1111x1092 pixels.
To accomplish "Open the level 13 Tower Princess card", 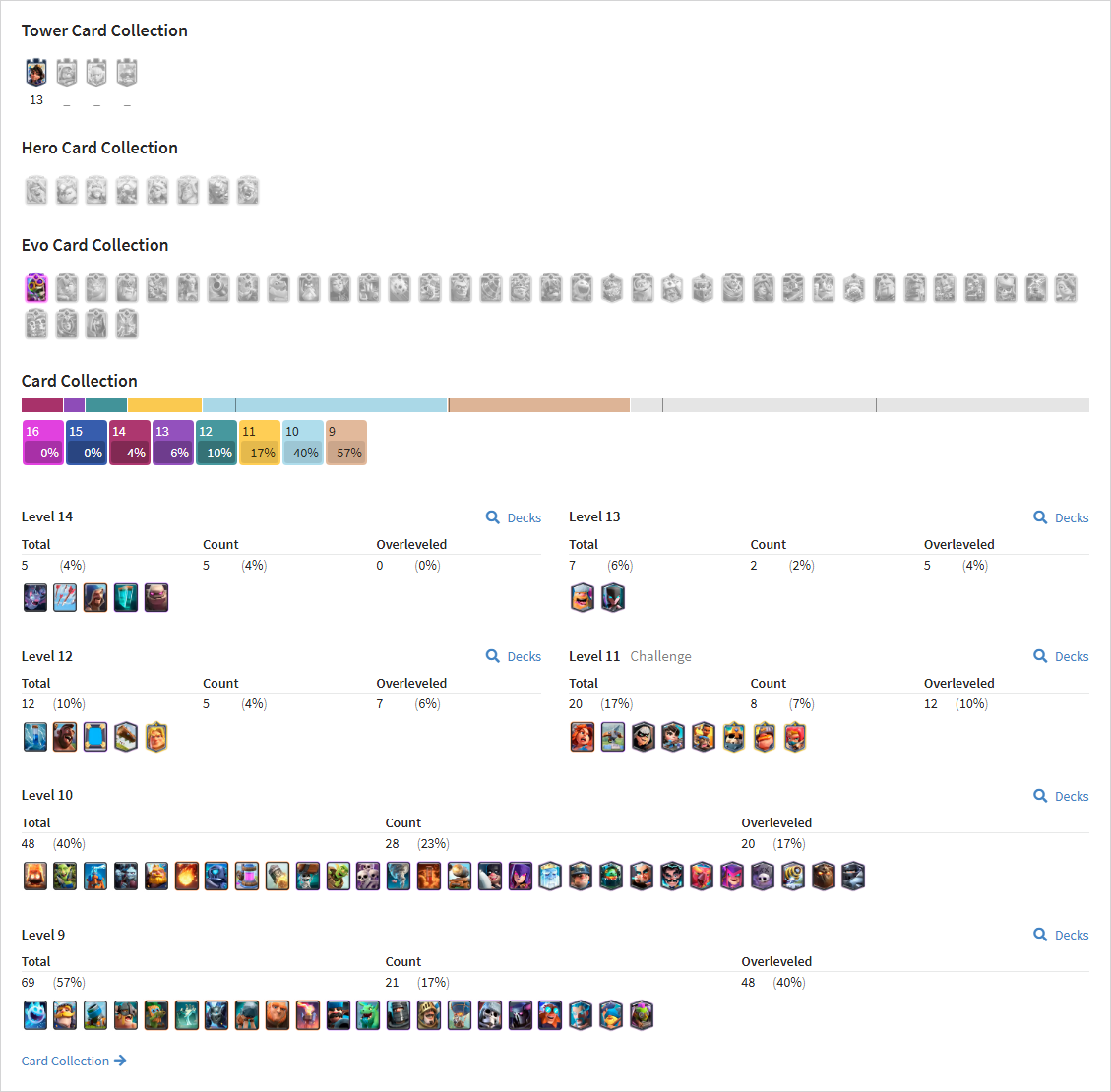I will [36, 72].
